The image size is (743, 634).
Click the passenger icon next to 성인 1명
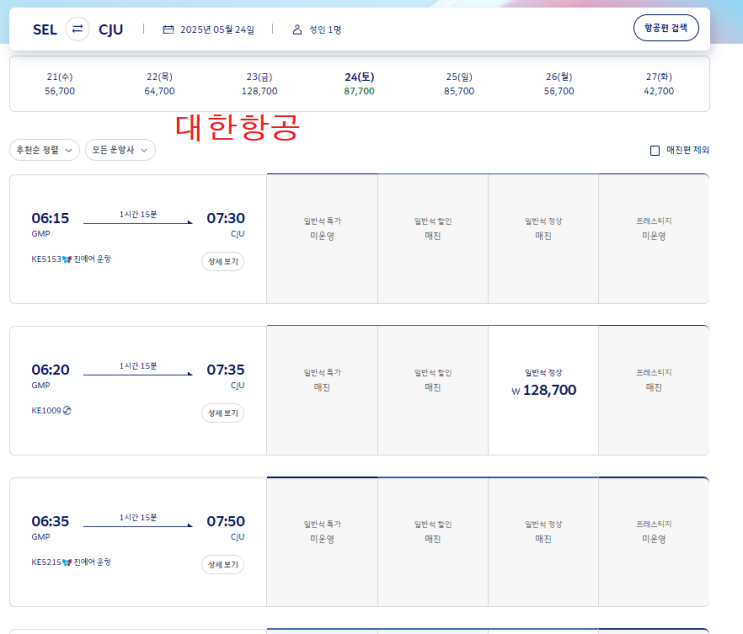[297, 30]
